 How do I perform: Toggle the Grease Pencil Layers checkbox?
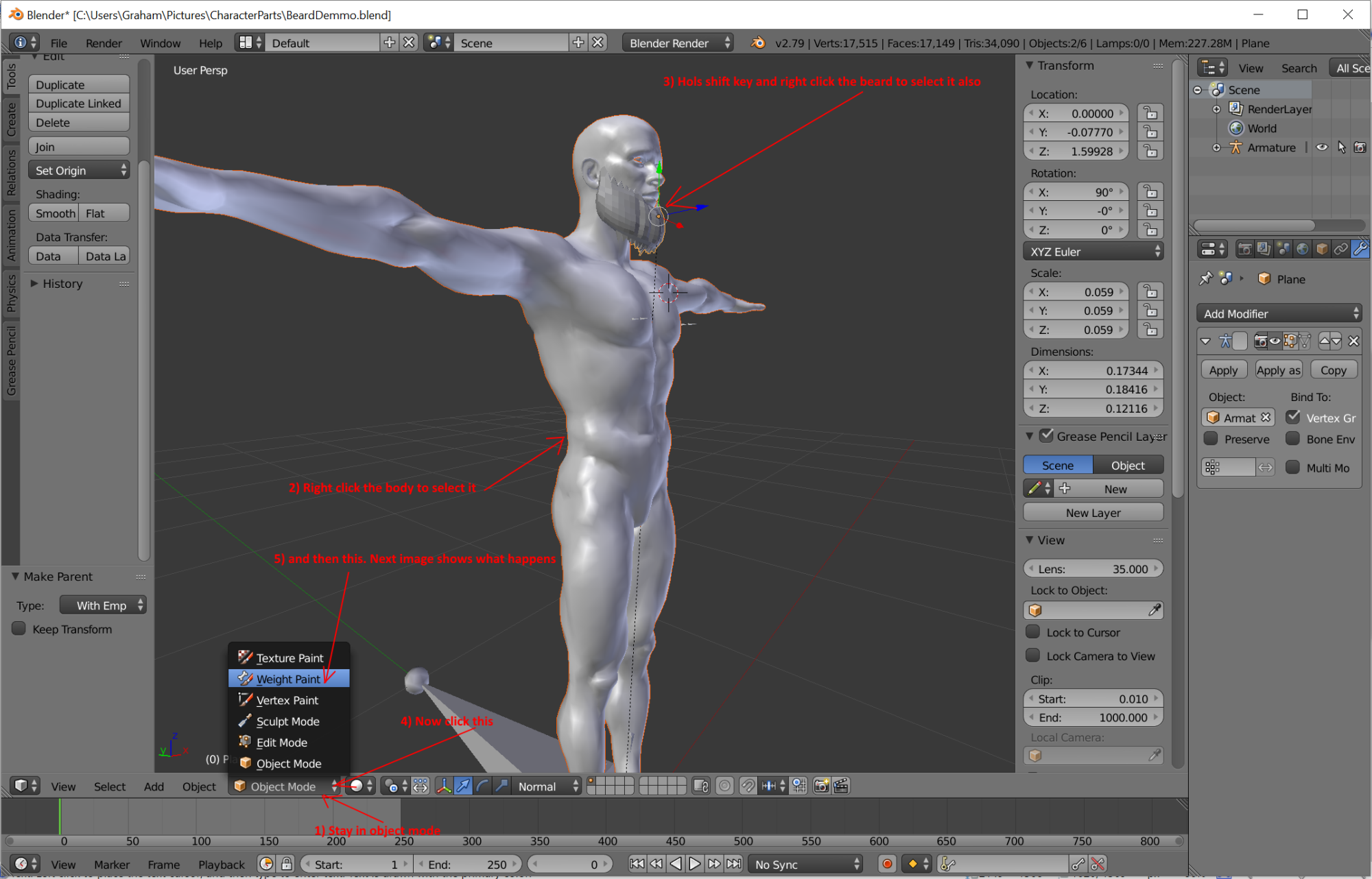(1047, 435)
